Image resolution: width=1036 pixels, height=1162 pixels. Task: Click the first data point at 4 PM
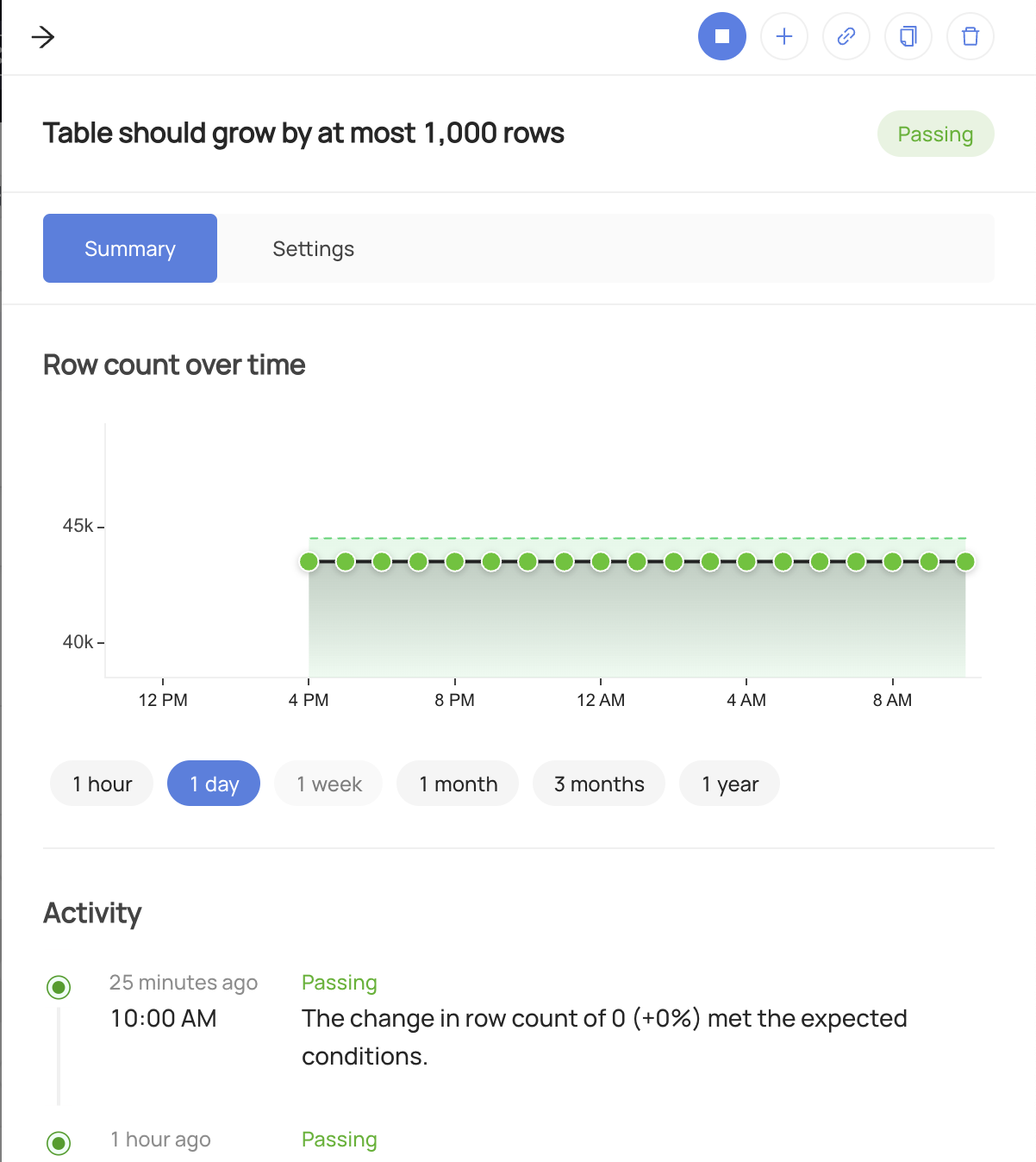[x=309, y=562]
